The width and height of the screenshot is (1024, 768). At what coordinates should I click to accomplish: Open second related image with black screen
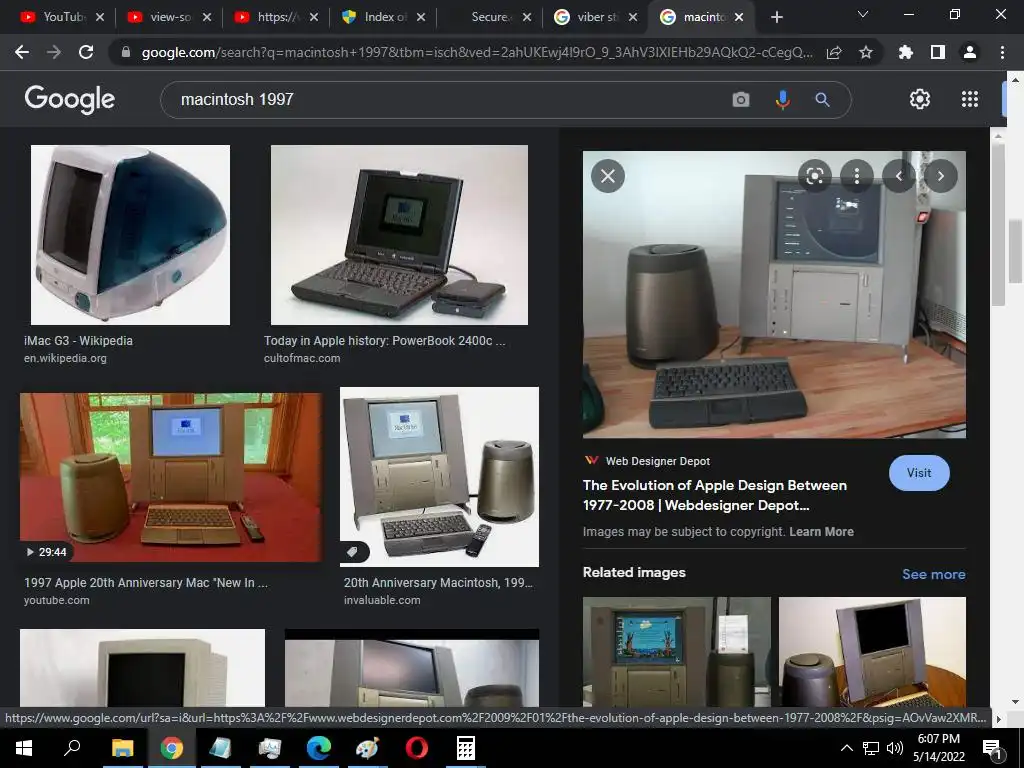pos(872,651)
